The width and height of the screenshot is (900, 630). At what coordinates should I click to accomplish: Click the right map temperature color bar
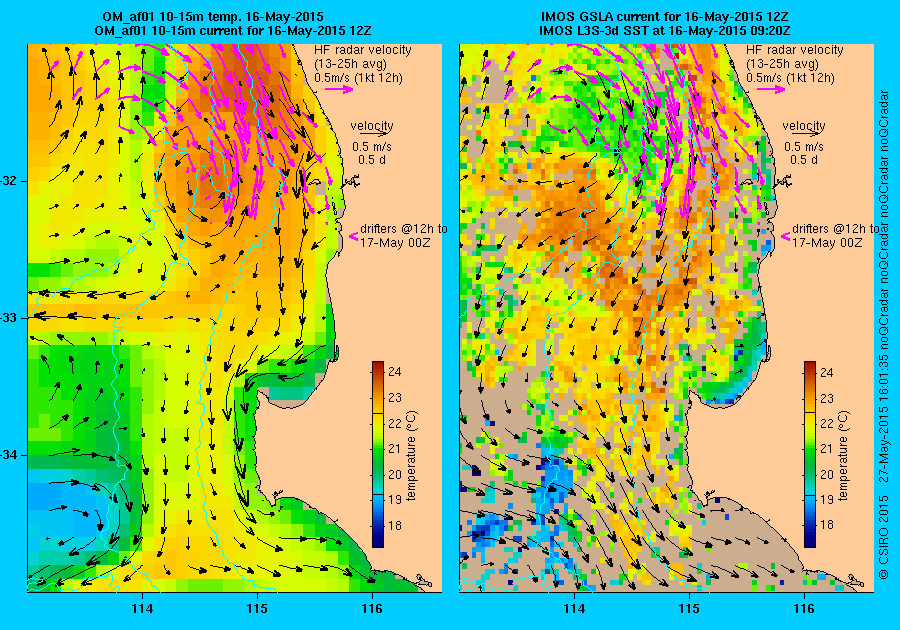(x=810, y=454)
